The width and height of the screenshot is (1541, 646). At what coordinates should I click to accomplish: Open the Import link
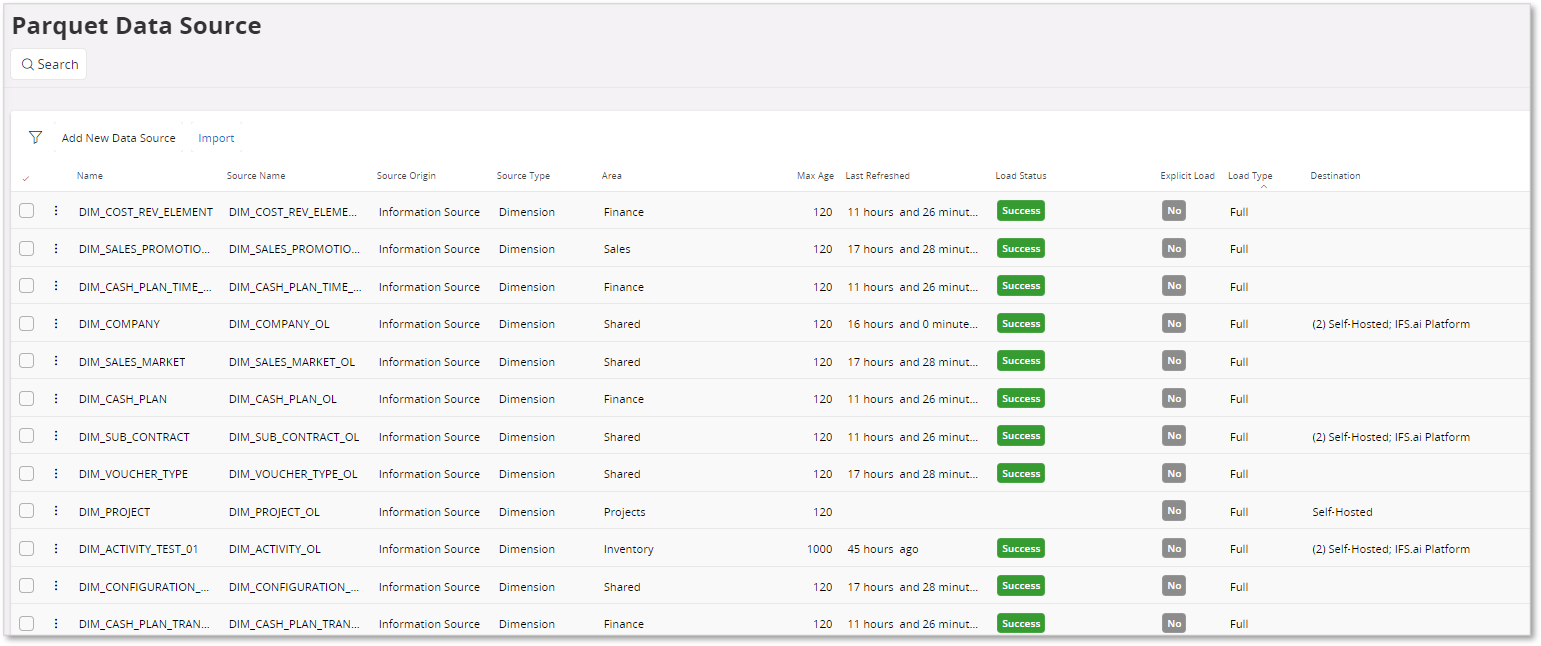click(x=216, y=137)
